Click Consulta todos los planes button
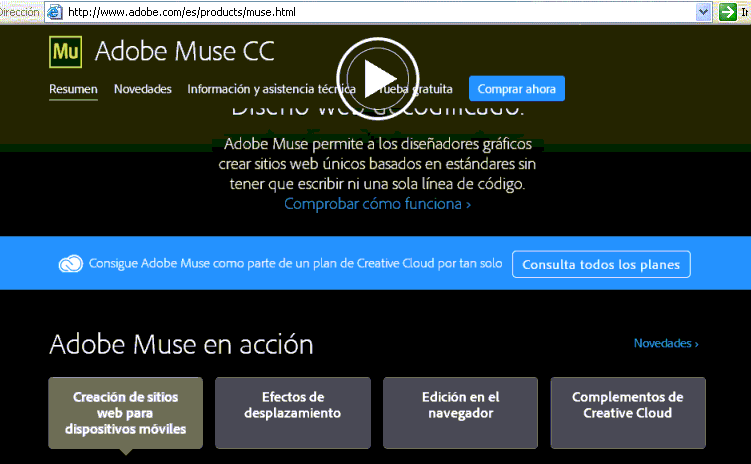This screenshot has height=464, width=751. click(x=601, y=264)
